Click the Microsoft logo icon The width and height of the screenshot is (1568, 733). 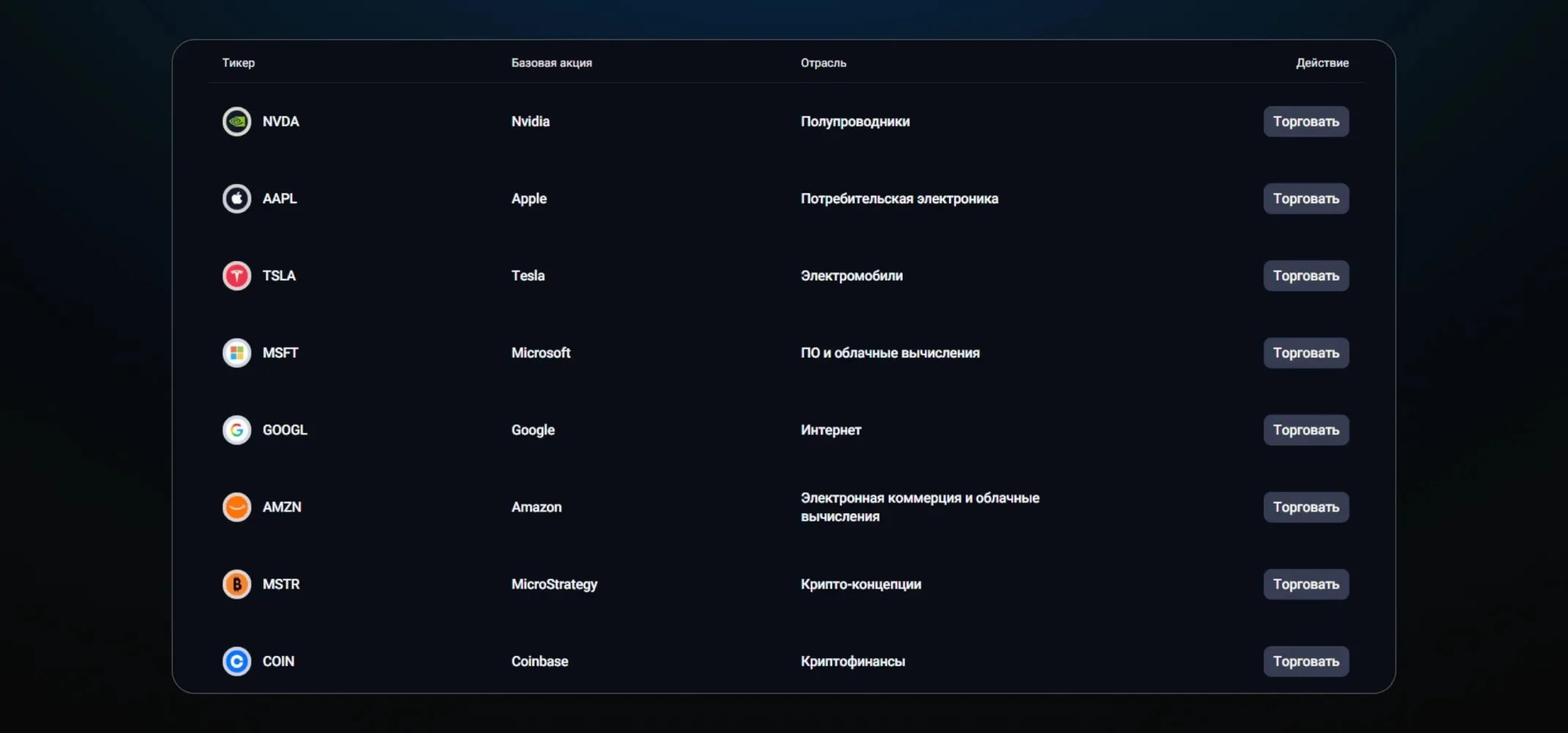(x=237, y=353)
